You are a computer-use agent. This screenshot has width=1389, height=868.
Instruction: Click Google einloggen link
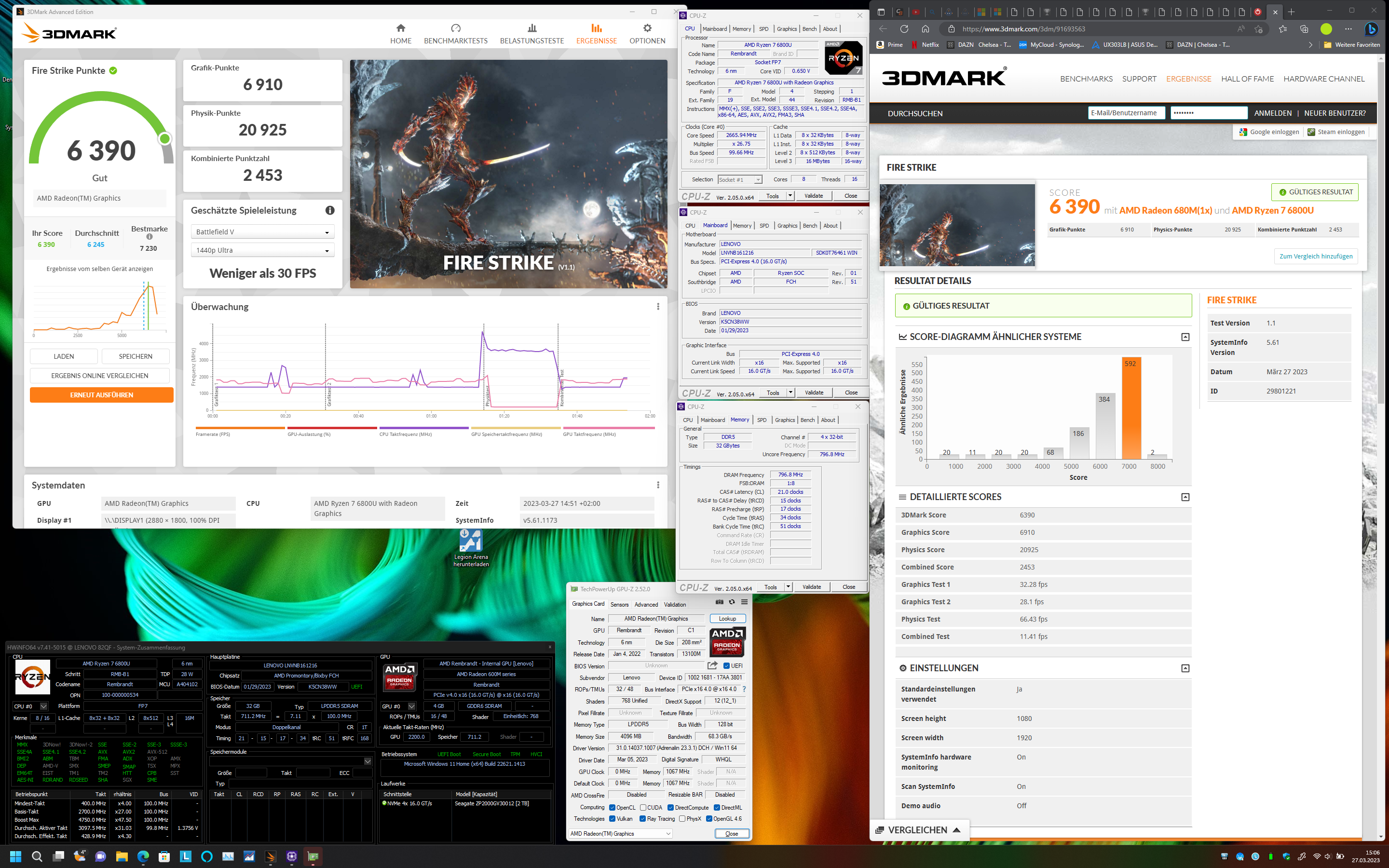click(x=1269, y=132)
